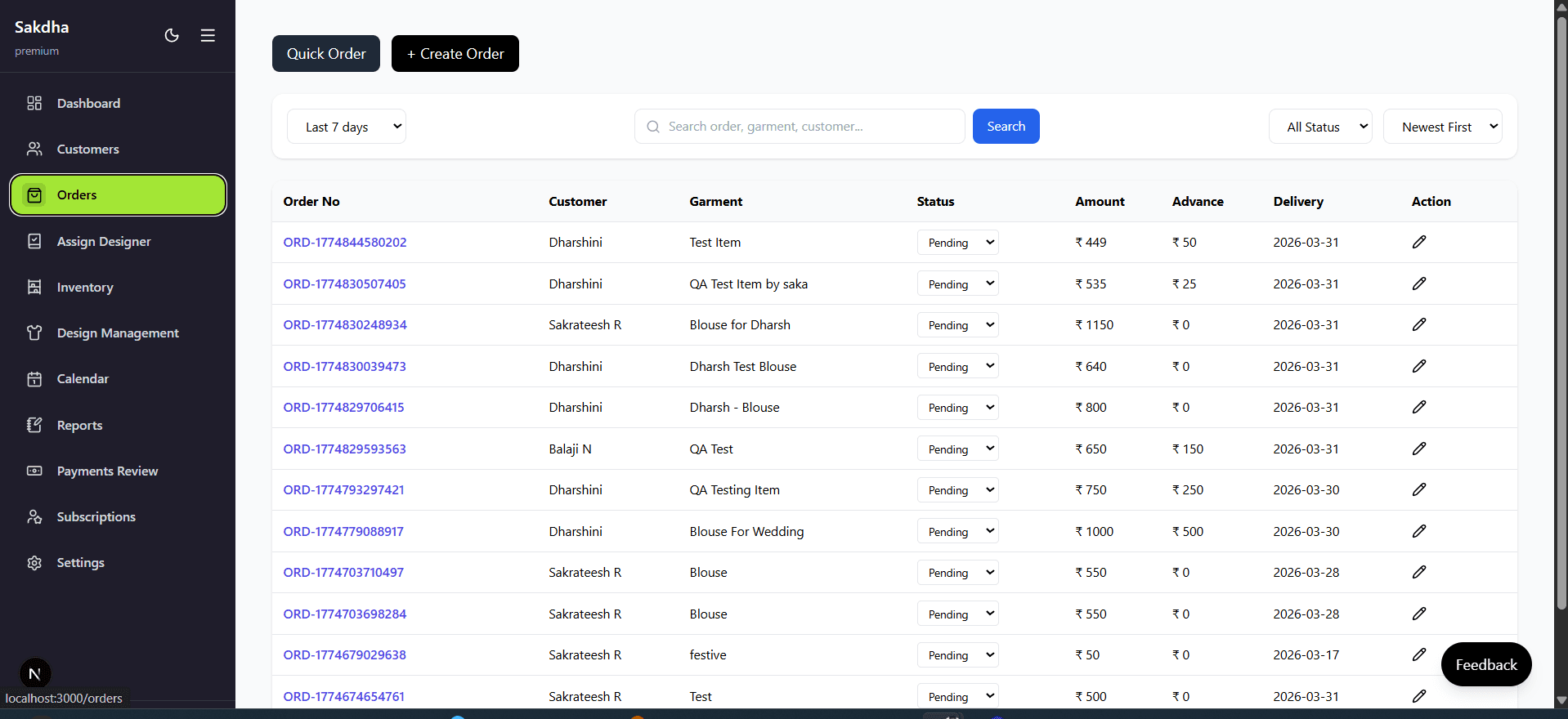Change status for ORD-1774844580202 order
The height and width of the screenshot is (719, 1568).
pyautogui.click(x=958, y=242)
